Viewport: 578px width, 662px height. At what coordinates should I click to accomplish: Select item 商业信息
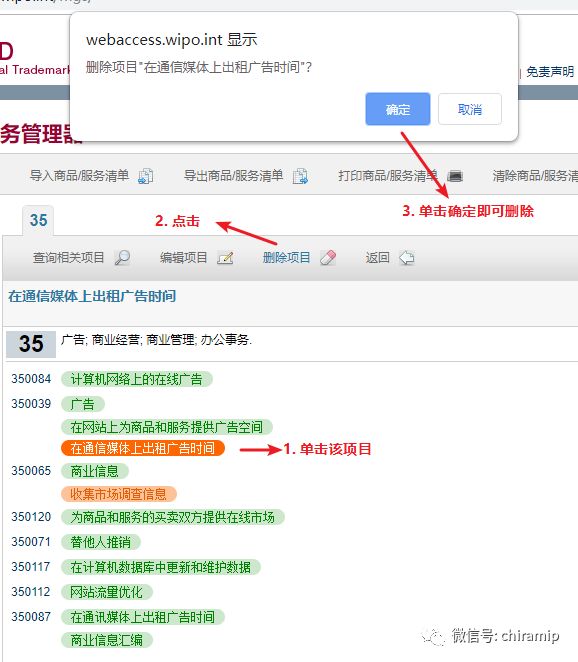click(x=95, y=471)
